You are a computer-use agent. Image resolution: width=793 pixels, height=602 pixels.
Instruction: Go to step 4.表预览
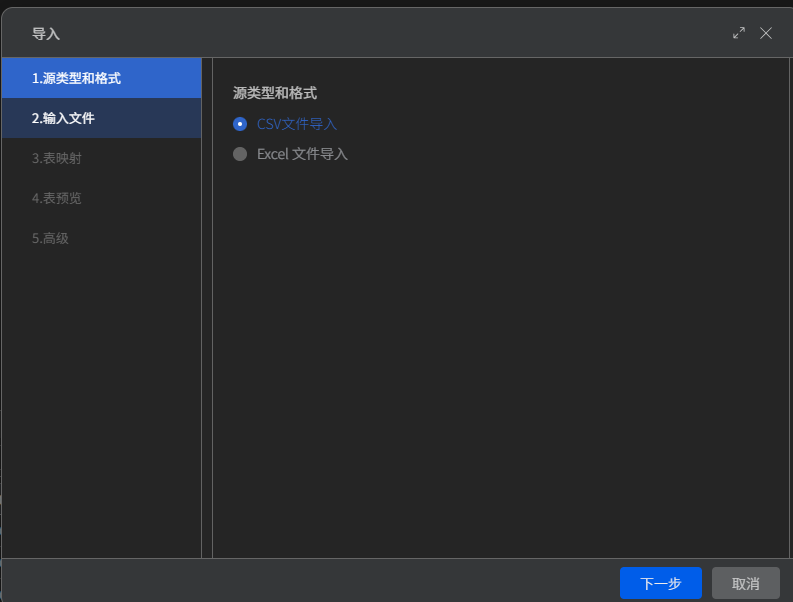(102, 198)
